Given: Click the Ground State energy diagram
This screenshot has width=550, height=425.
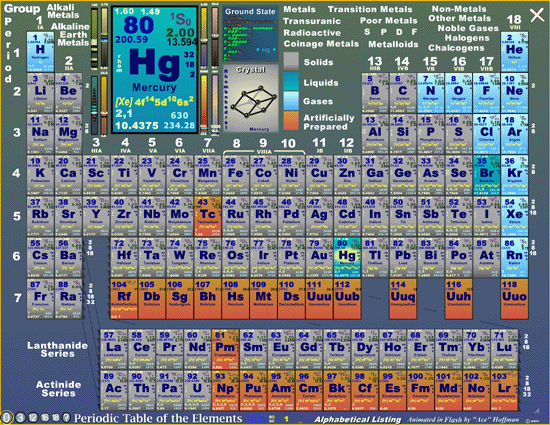Looking at the screenshot, I should coord(250,34).
